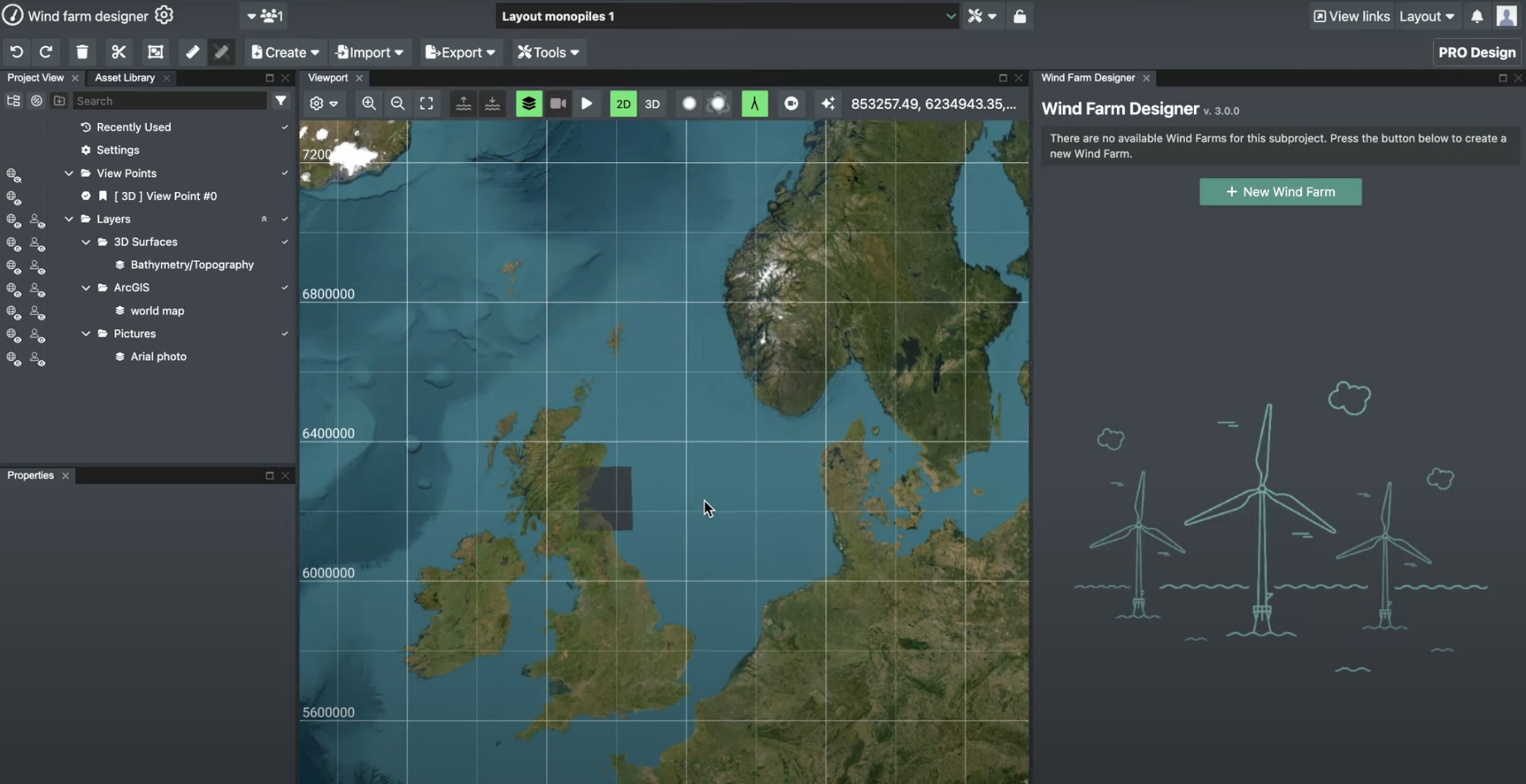Click the video camera icon in viewport
This screenshot has height=784, width=1526.
pyautogui.click(x=558, y=103)
